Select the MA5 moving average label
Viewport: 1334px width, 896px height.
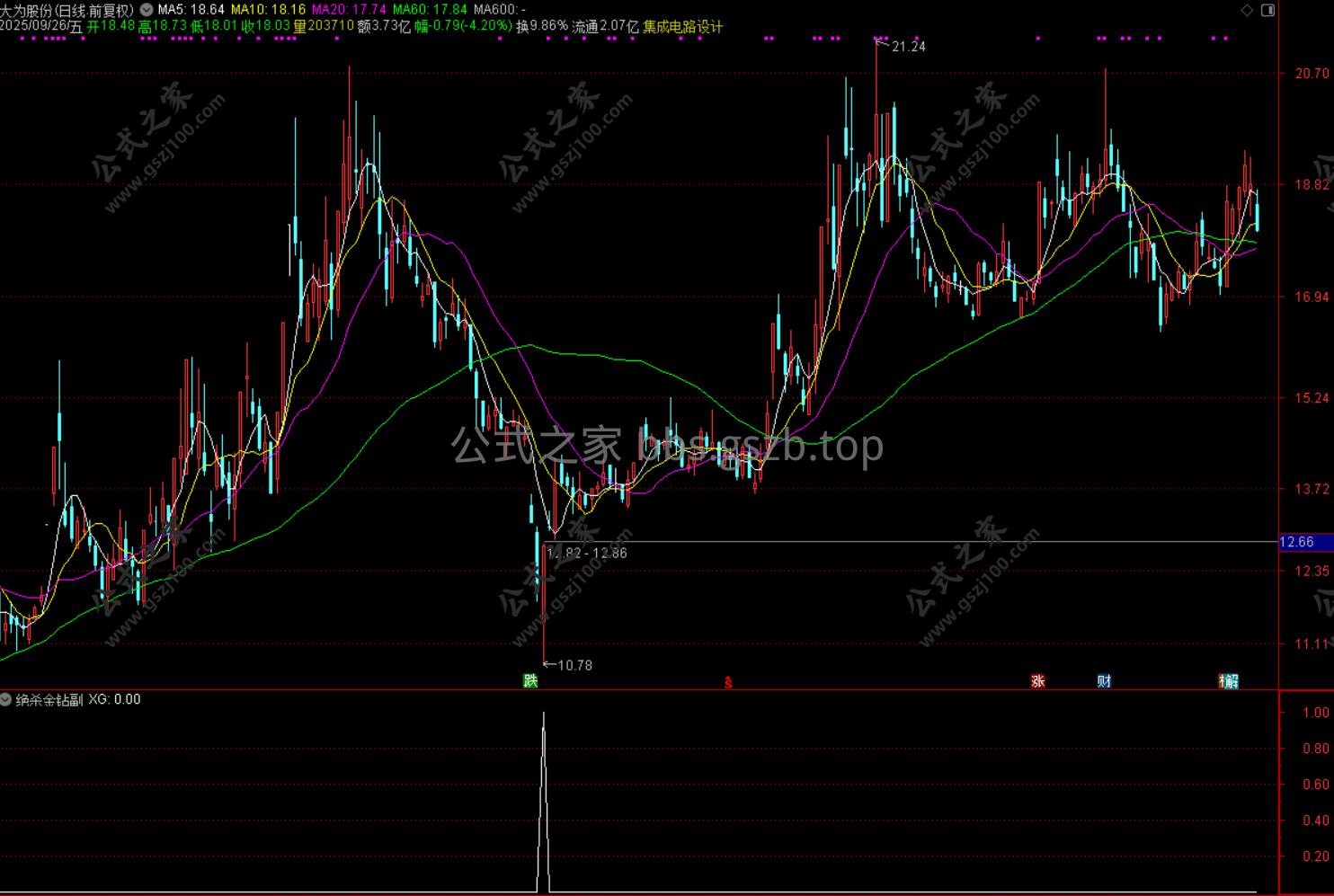[191, 10]
